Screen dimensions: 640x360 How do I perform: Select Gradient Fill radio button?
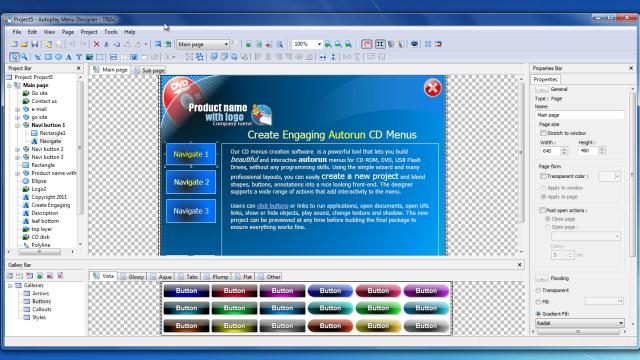538,313
